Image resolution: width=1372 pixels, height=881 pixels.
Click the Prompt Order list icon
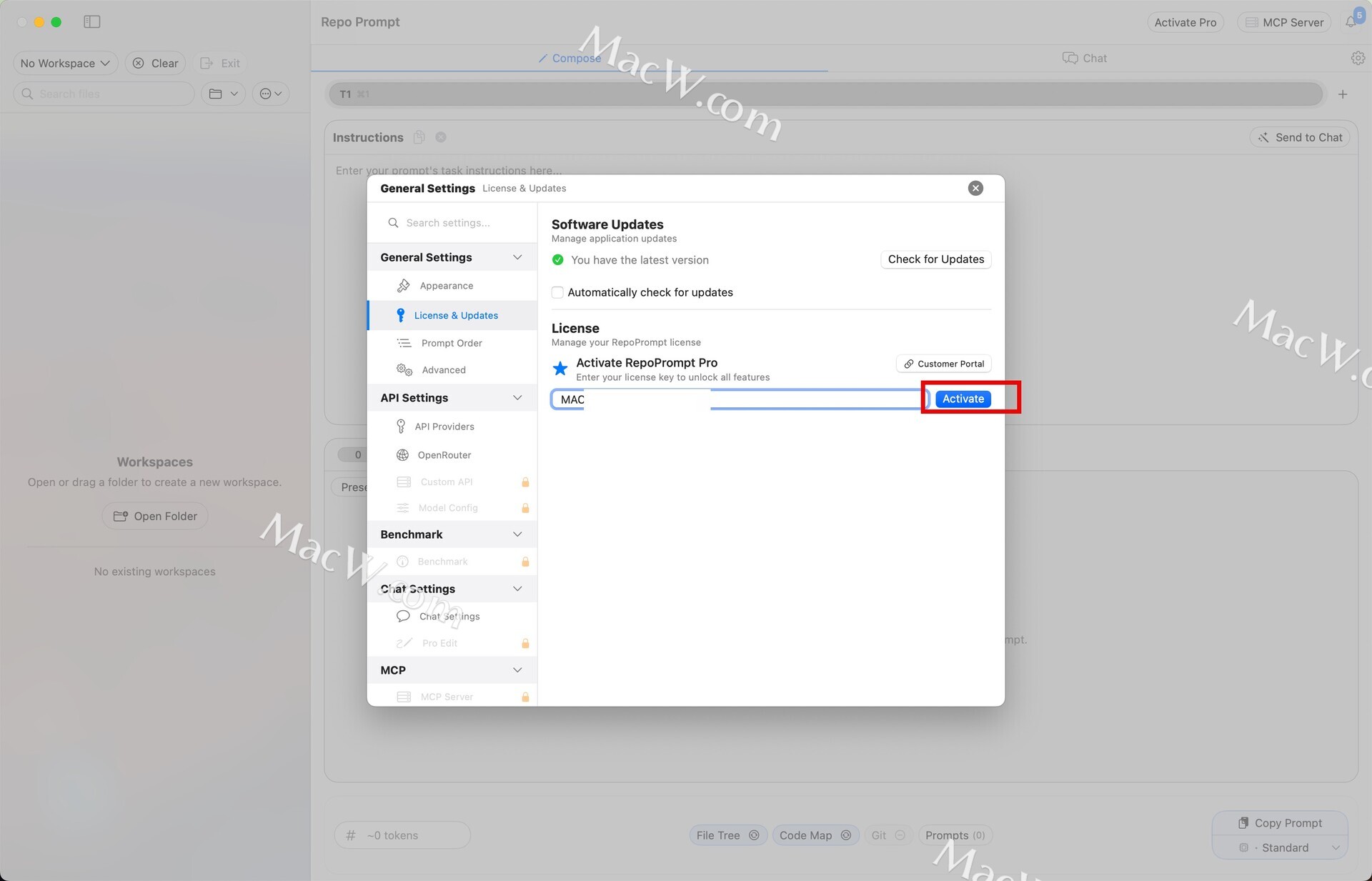[404, 343]
